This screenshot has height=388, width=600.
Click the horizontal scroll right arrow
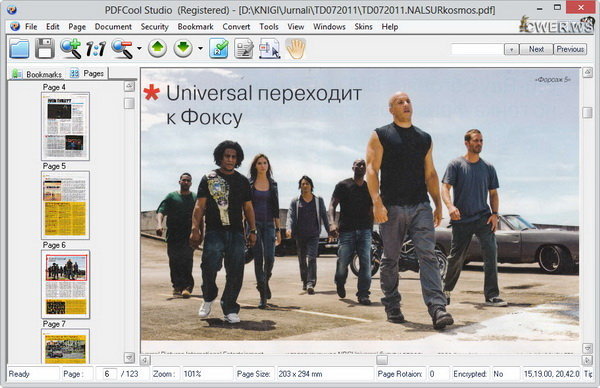[x=587, y=360]
